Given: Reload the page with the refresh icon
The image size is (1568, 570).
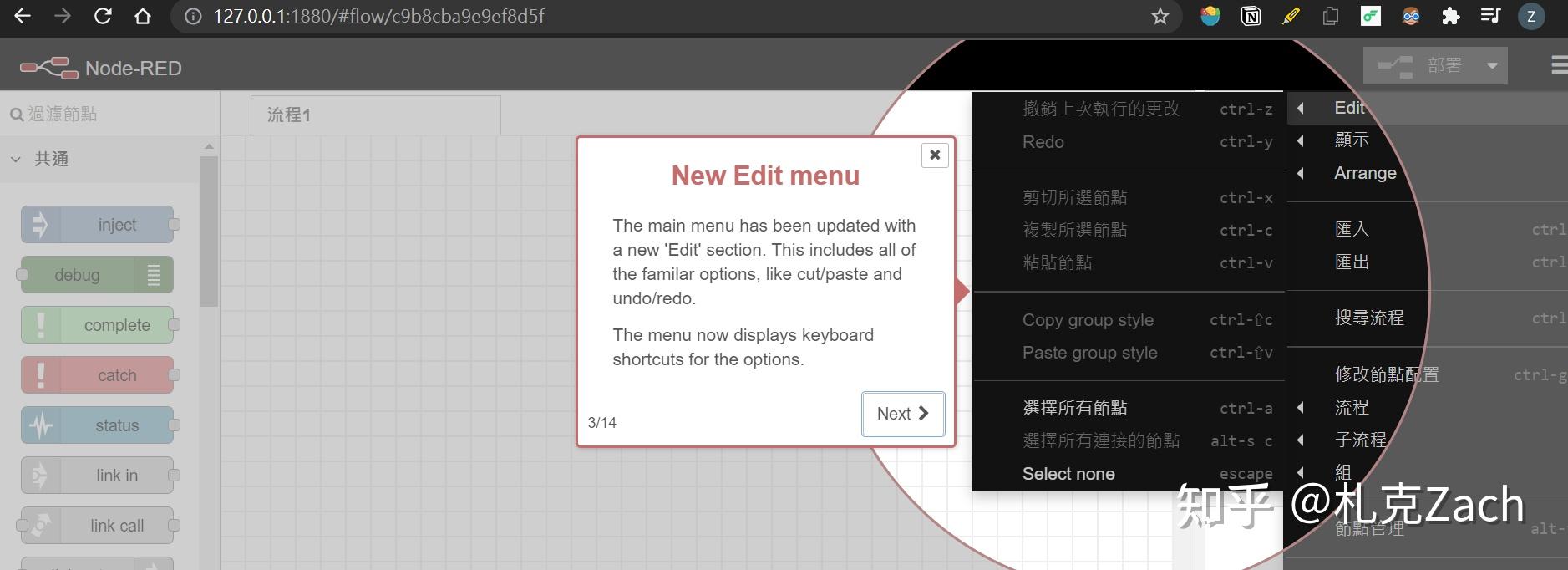Looking at the screenshot, I should tap(103, 16).
